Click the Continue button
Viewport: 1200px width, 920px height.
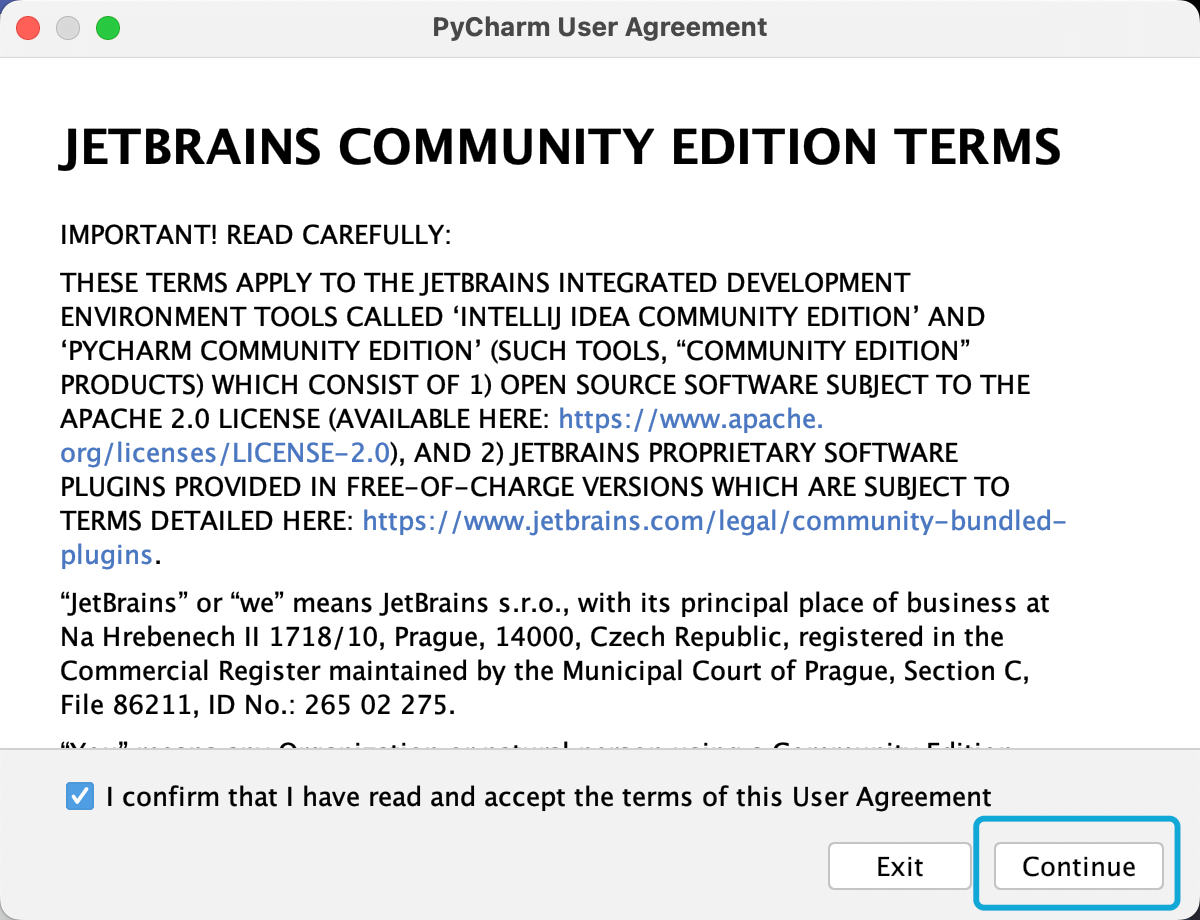coord(1078,866)
